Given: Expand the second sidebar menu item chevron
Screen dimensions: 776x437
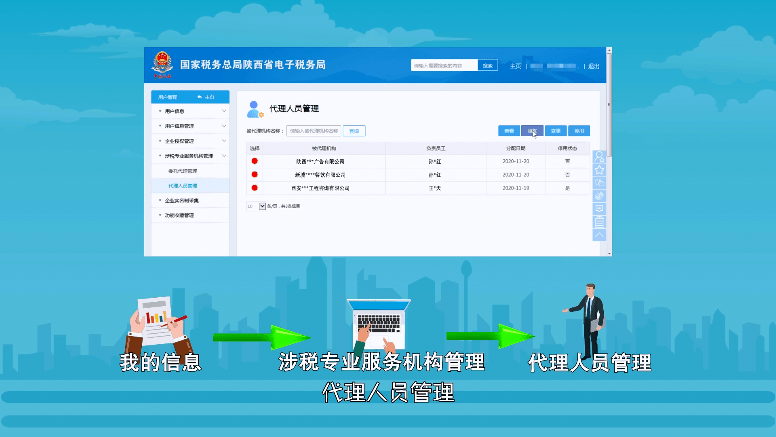Looking at the screenshot, I should click(x=224, y=126).
